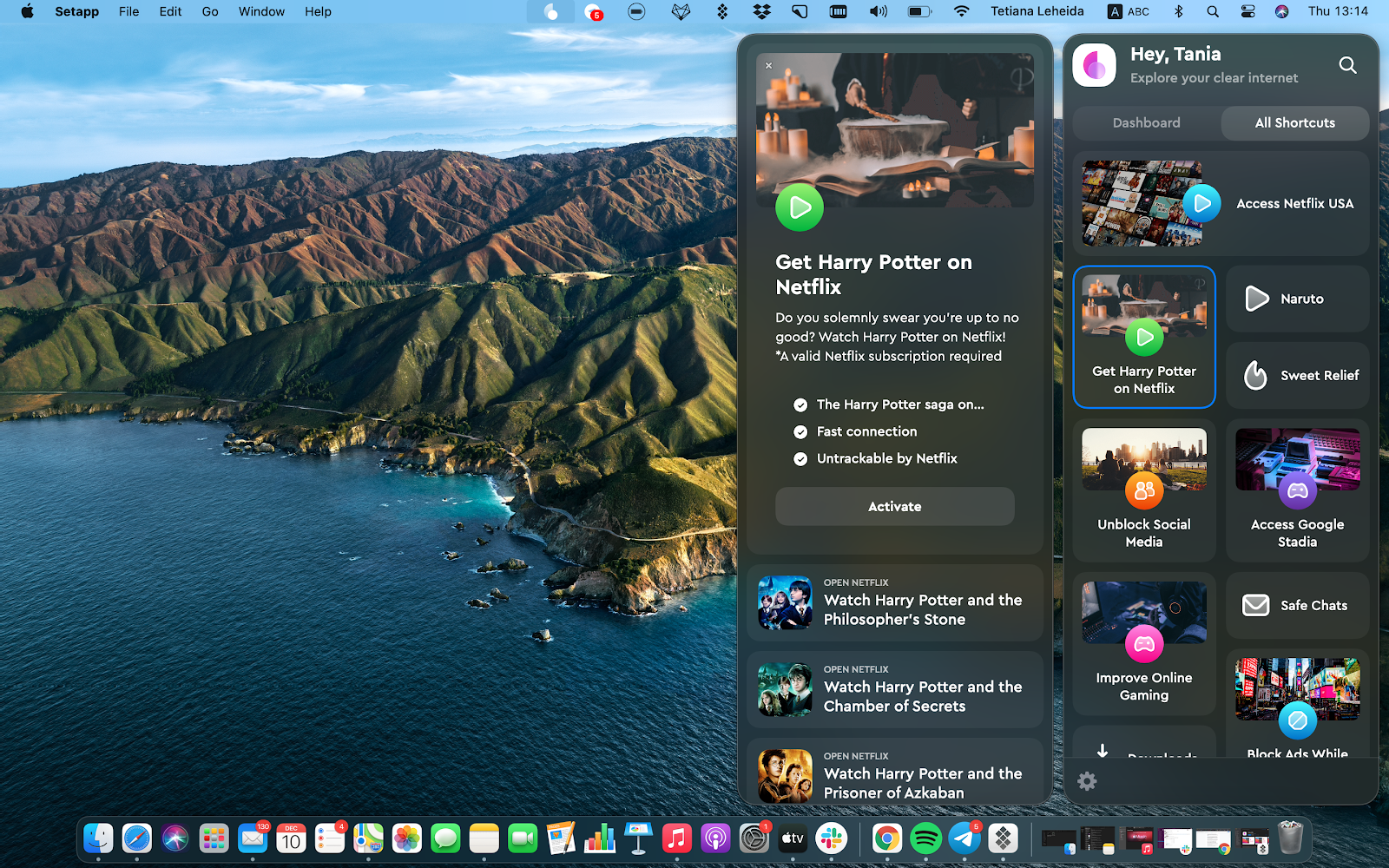
Task: Open ClearVPN settings with the gear icon
Action: tap(1087, 781)
